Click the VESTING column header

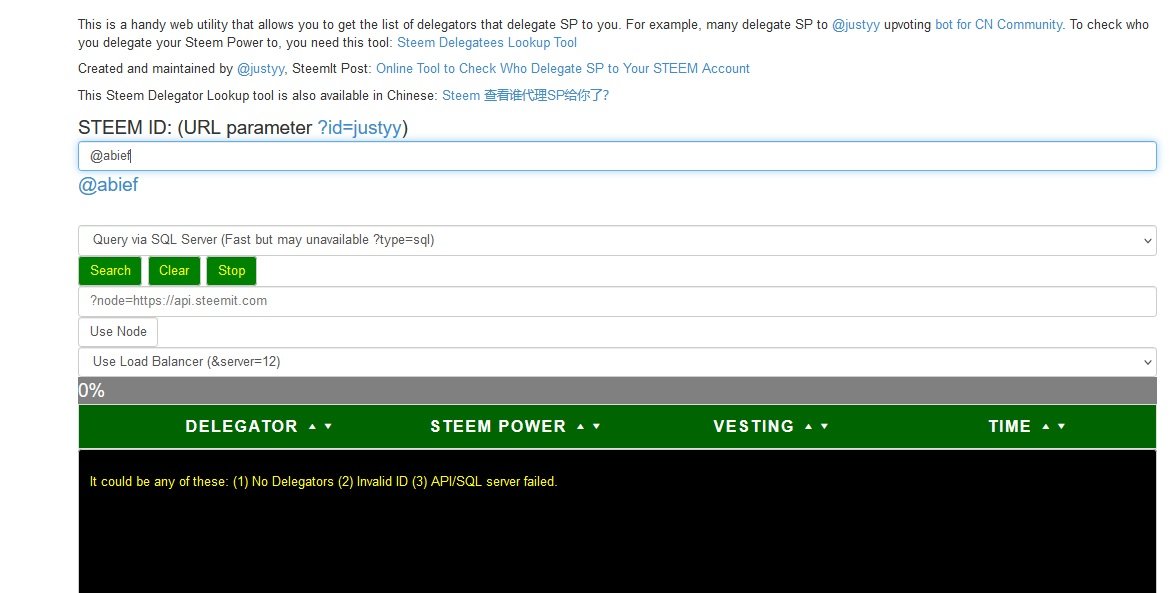tap(754, 427)
